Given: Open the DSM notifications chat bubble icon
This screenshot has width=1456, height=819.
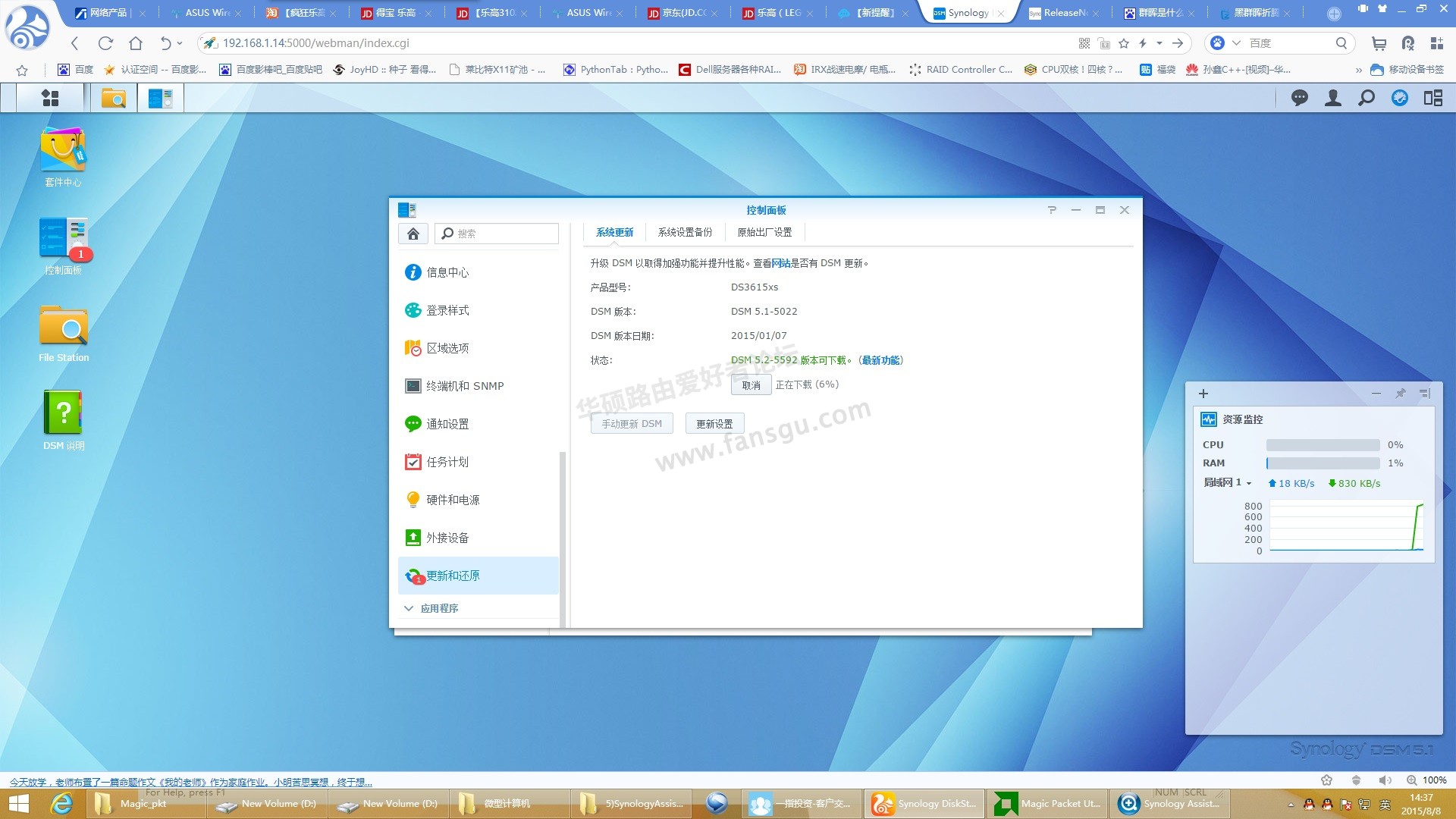Looking at the screenshot, I should point(1300,98).
